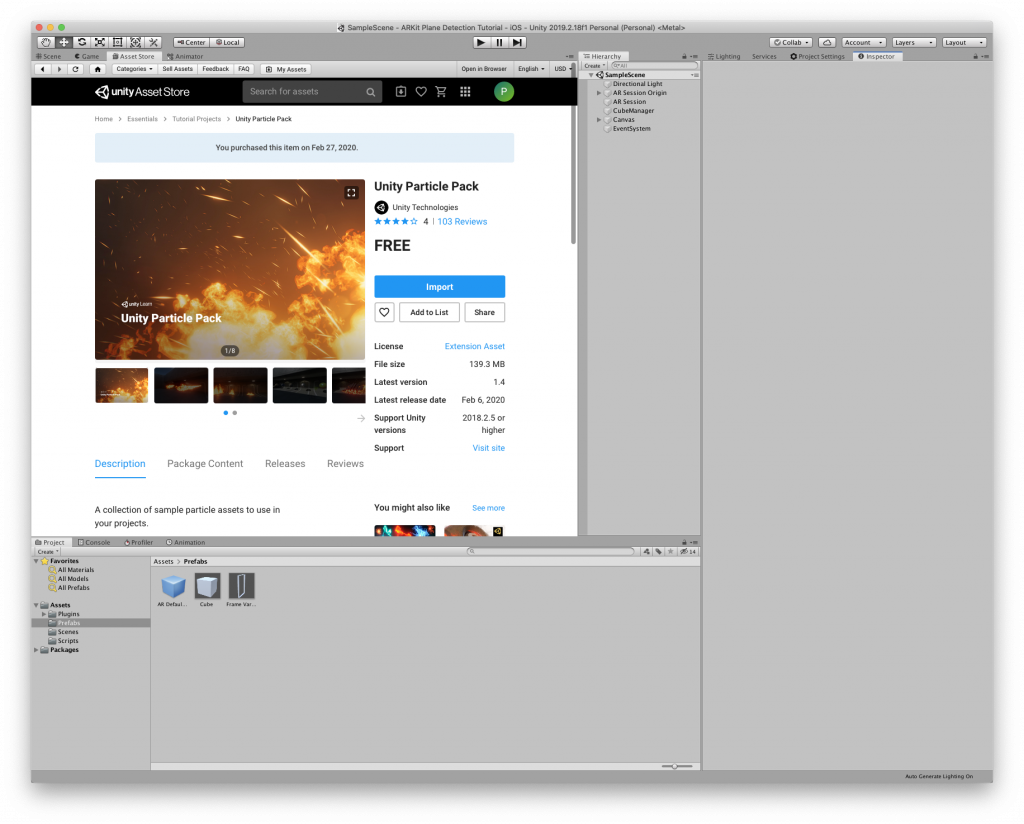Click the blue Import button
Screen dimensions: 1024x824
[x=440, y=287]
